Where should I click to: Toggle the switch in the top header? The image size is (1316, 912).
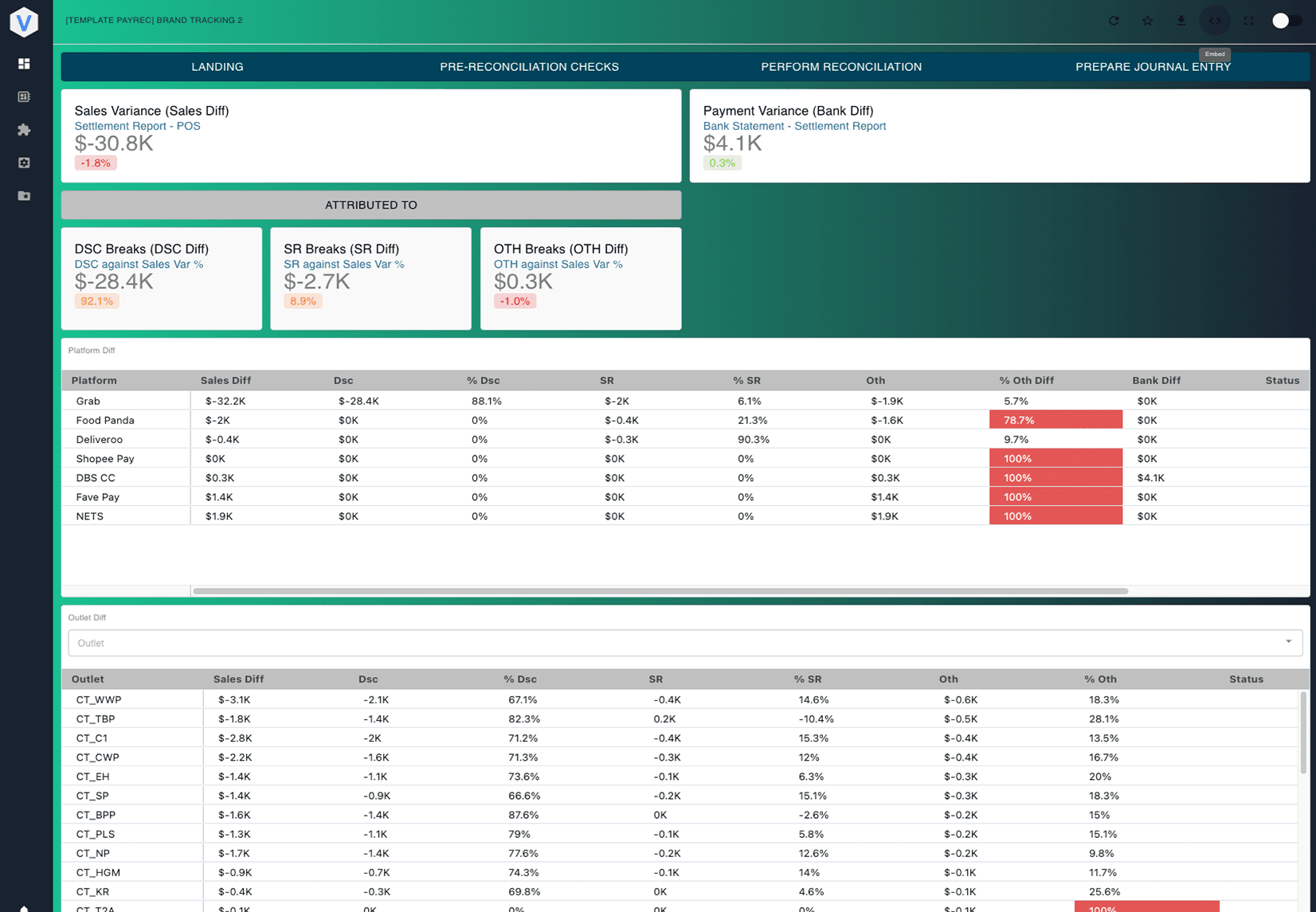(x=1287, y=21)
